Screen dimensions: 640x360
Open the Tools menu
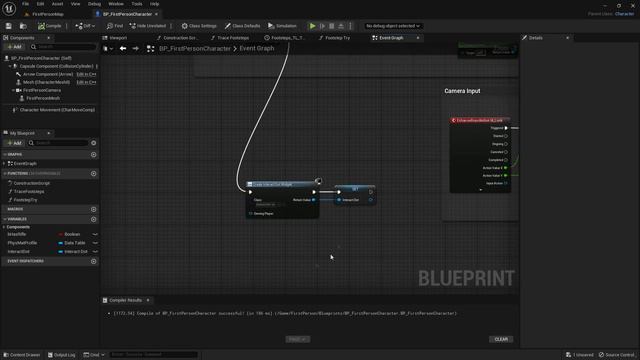137,4
